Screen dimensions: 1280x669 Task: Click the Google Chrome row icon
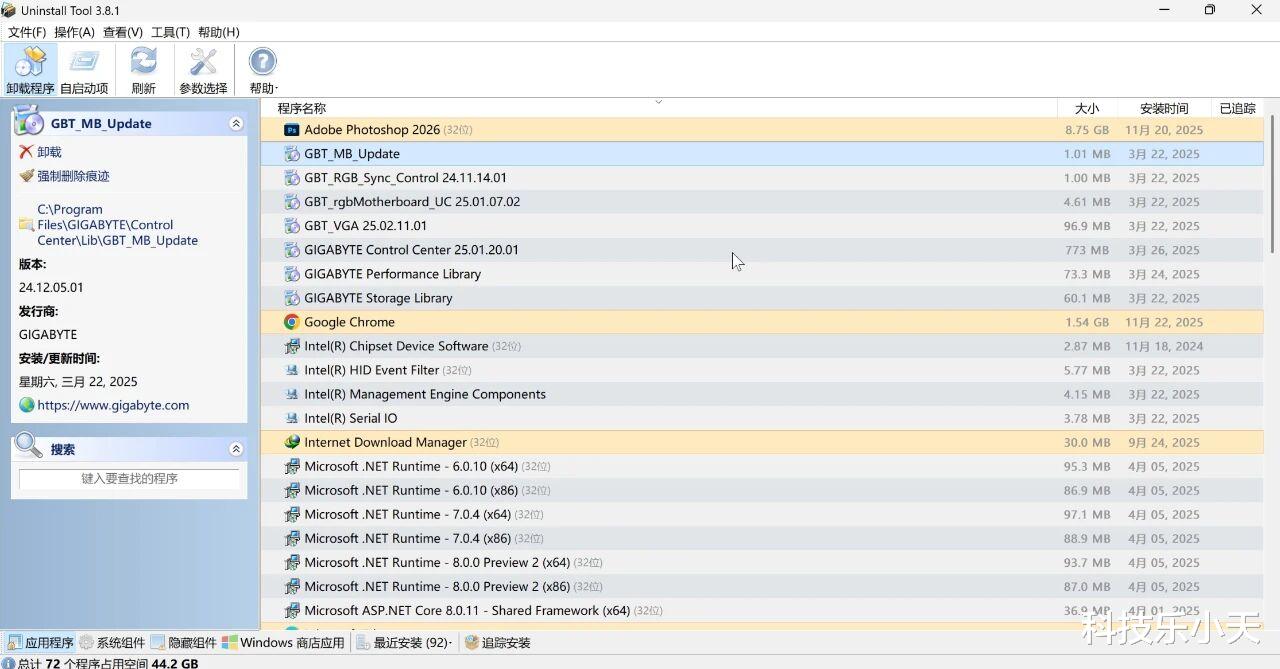point(292,322)
